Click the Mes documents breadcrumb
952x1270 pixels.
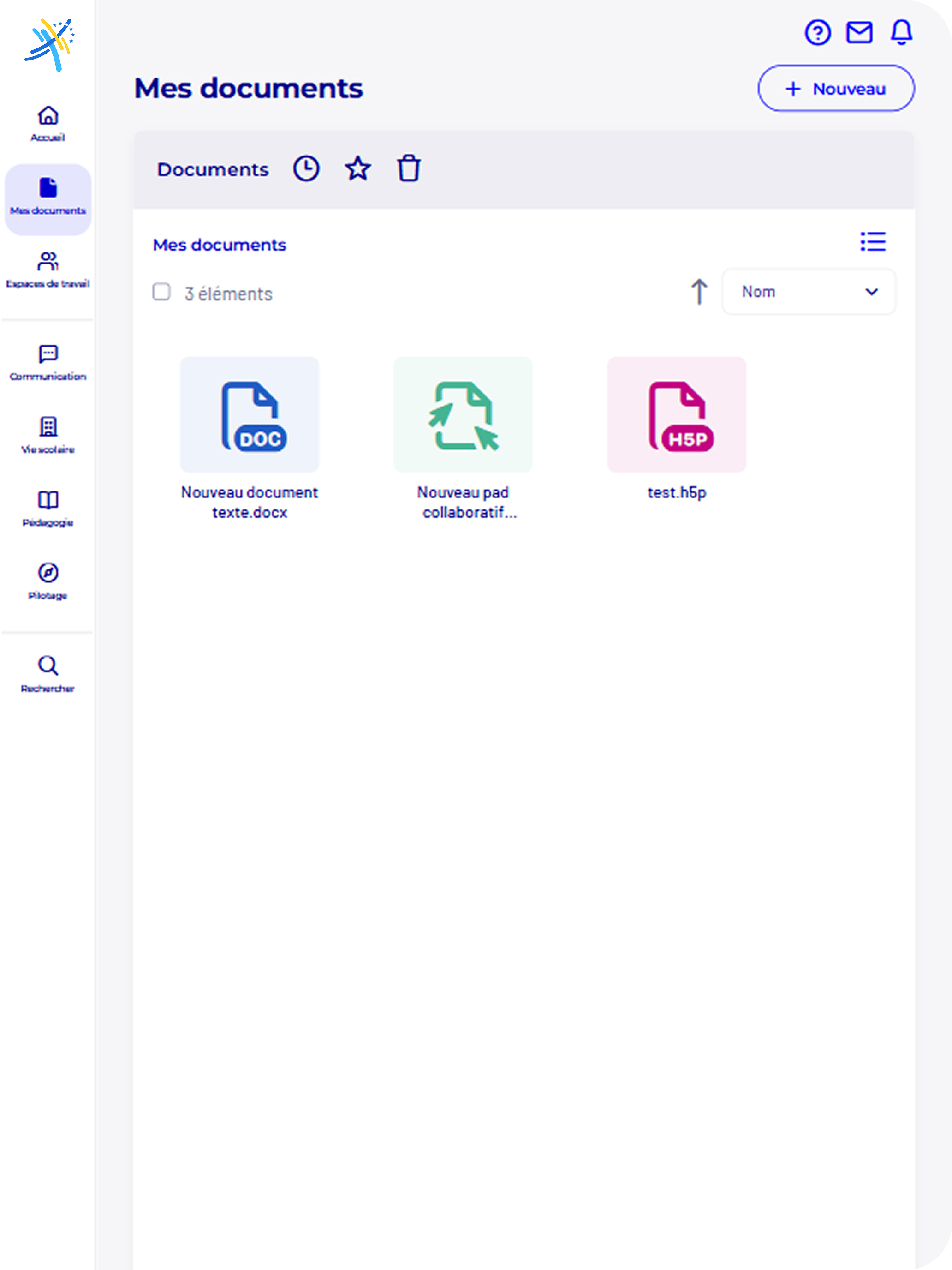pyautogui.click(x=219, y=245)
